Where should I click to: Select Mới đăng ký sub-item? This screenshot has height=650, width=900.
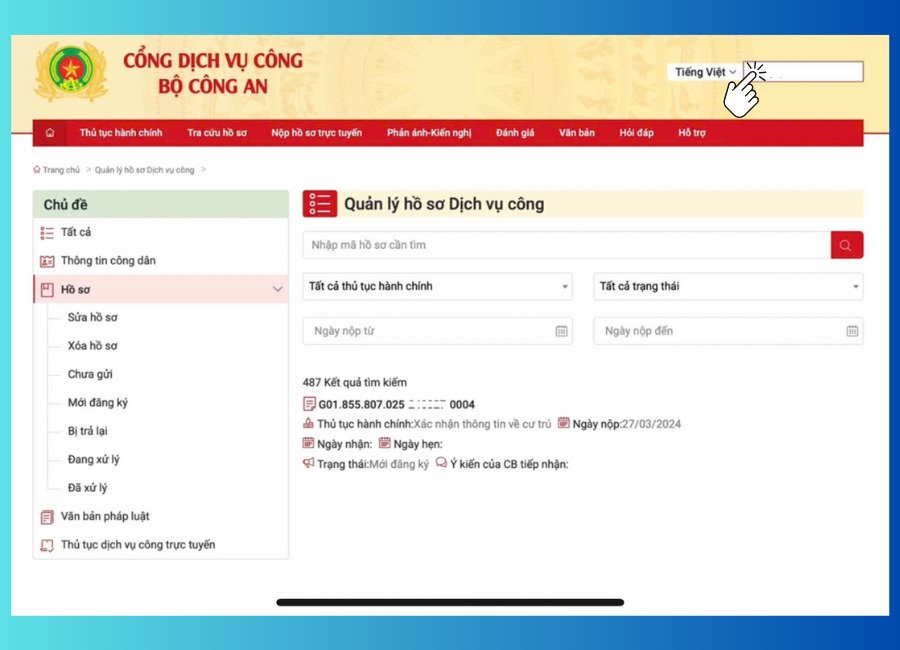[x=98, y=403]
